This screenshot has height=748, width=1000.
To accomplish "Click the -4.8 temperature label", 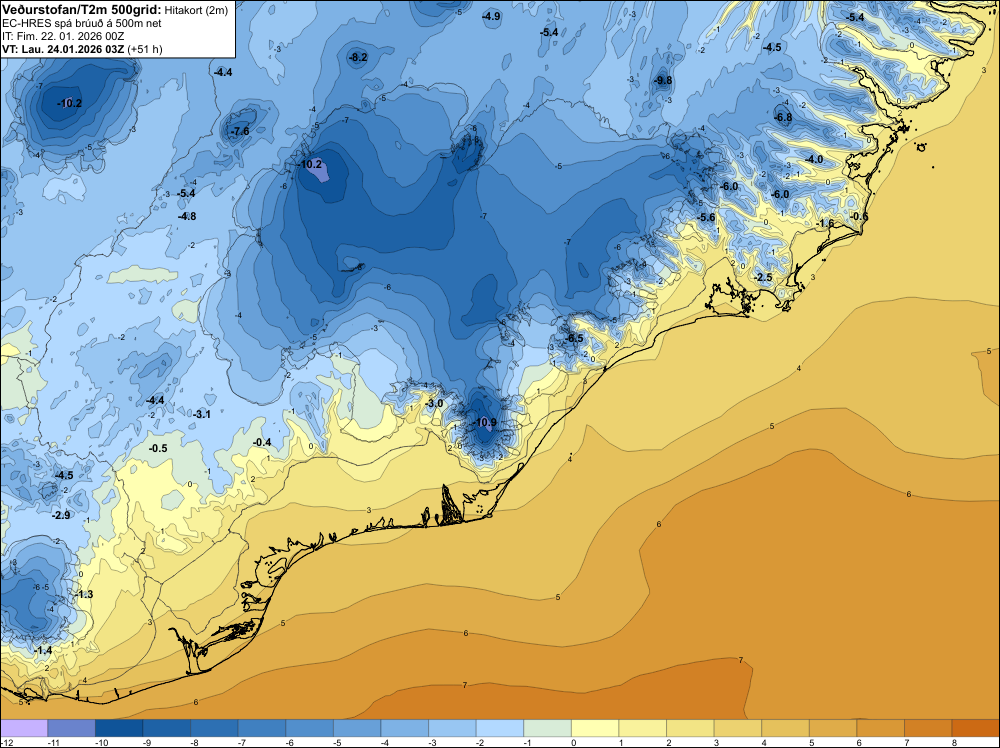I will [186, 217].
